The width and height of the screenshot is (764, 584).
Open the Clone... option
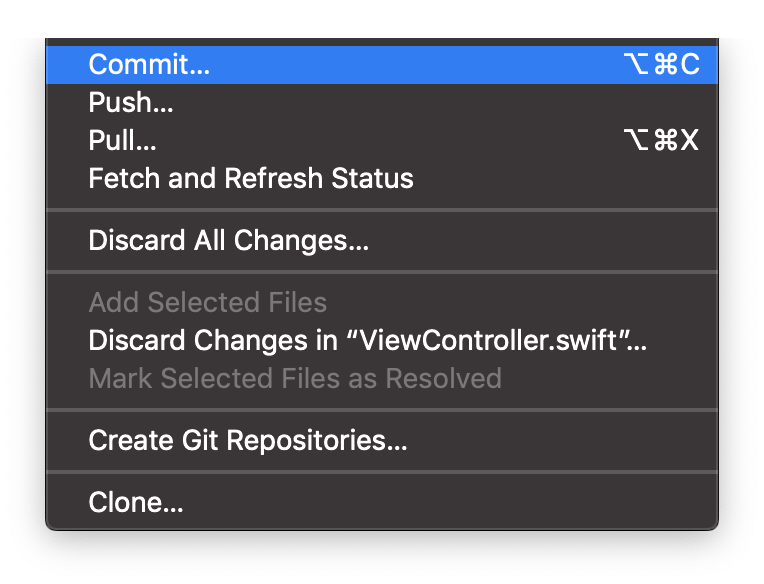[382, 503]
